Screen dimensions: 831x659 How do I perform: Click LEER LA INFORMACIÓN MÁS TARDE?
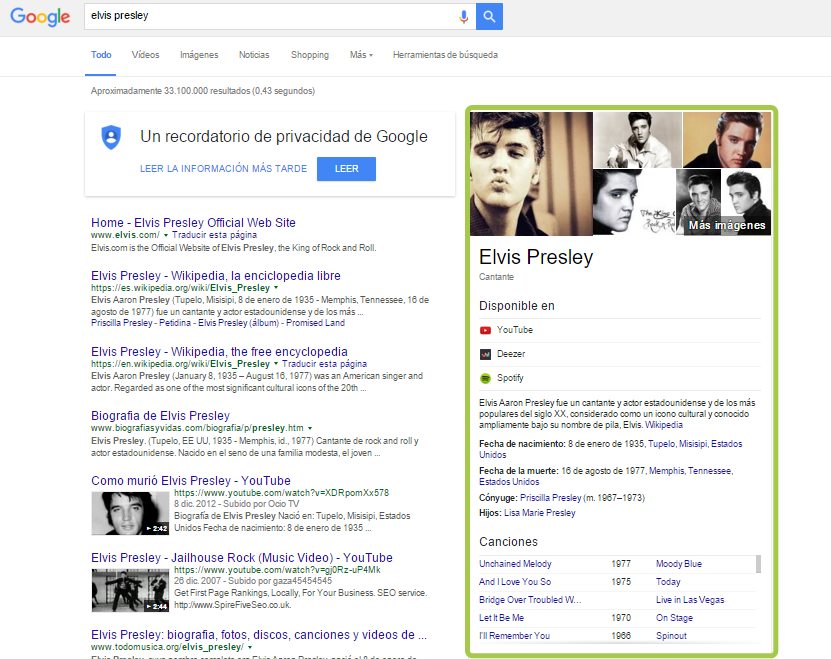[x=223, y=169]
